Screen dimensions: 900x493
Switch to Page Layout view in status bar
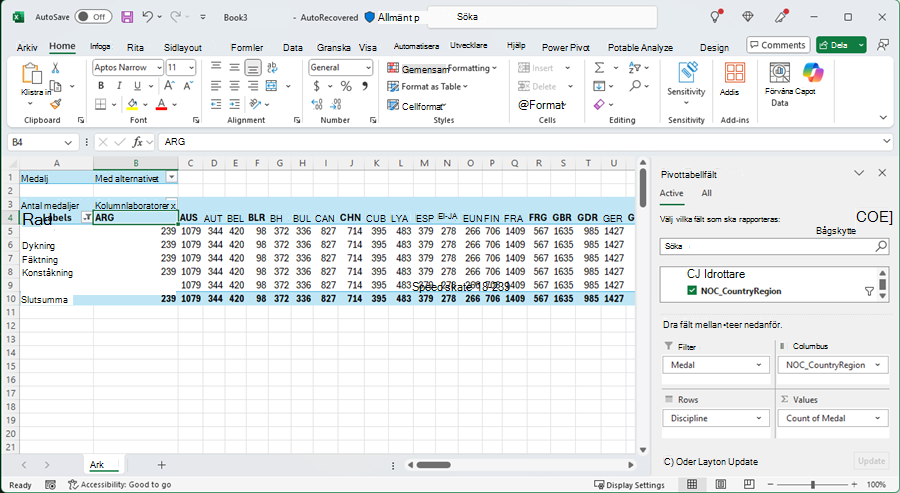pos(720,484)
